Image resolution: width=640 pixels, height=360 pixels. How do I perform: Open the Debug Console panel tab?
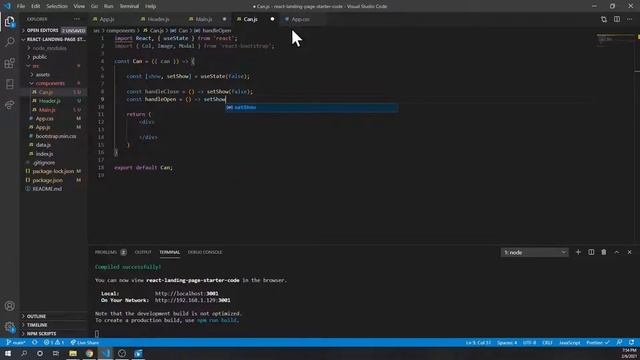(205, 252)
